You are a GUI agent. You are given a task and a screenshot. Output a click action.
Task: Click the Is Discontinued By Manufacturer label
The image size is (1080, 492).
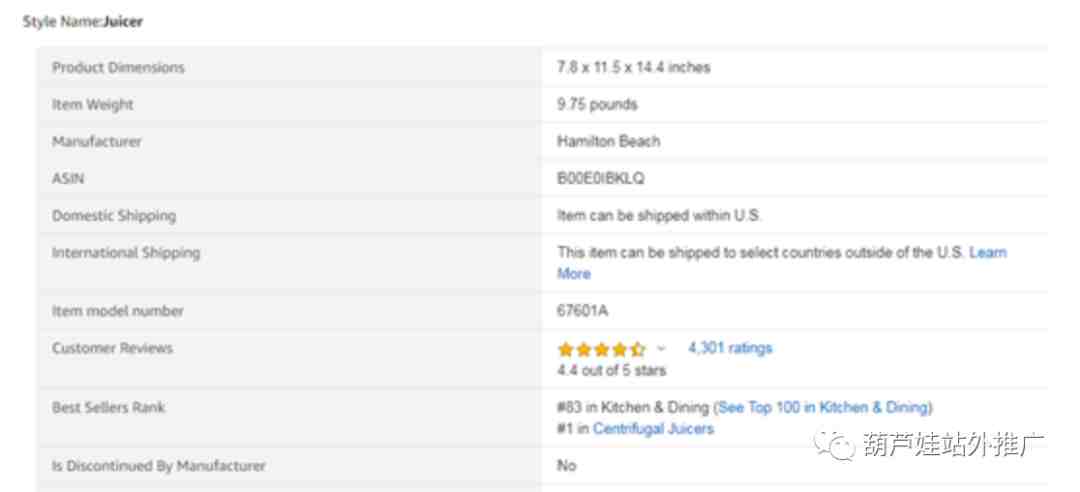point(159,466)
